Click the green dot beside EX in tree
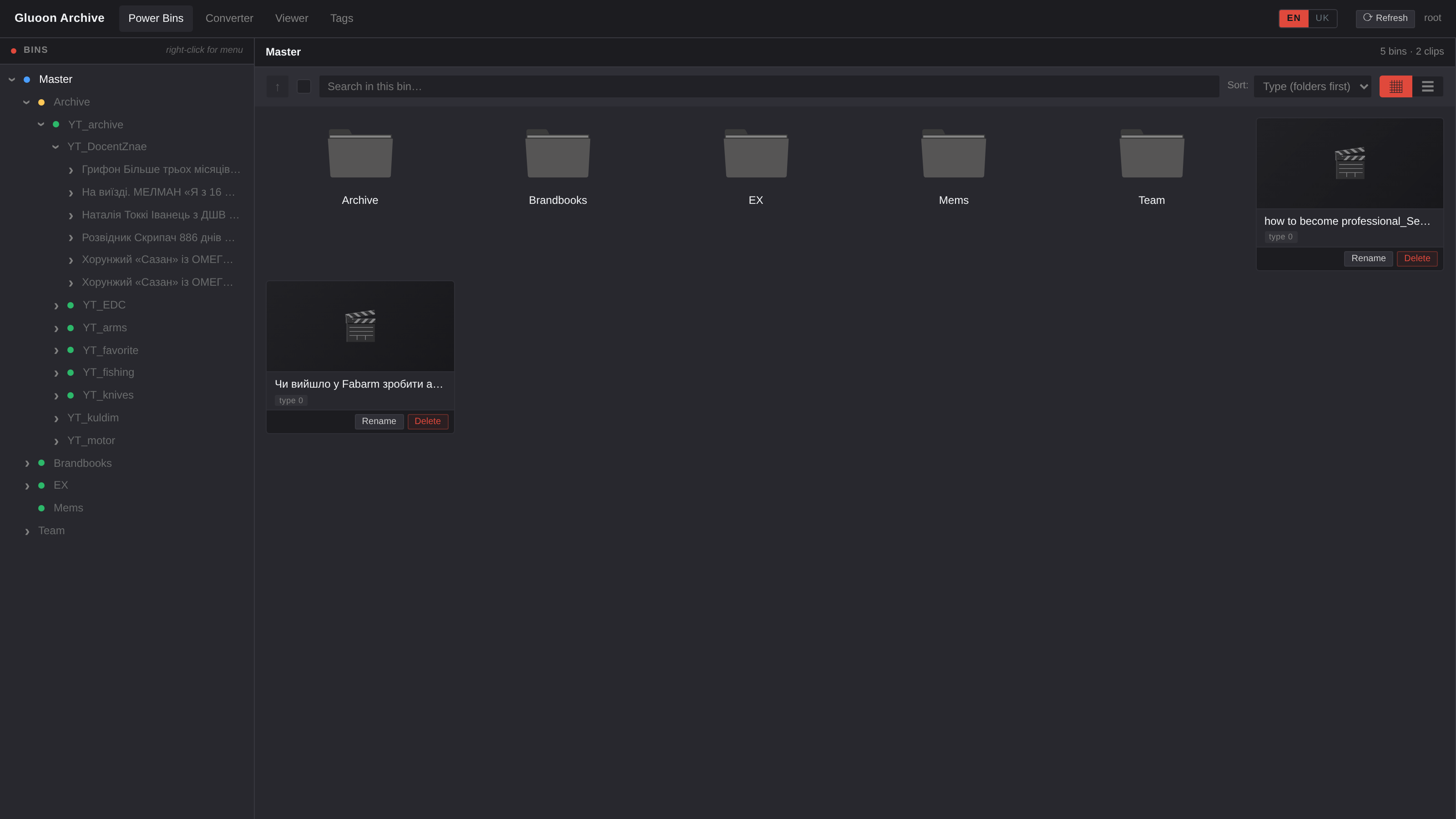Viewport: 1456px width, 819px height. point(41,485)
